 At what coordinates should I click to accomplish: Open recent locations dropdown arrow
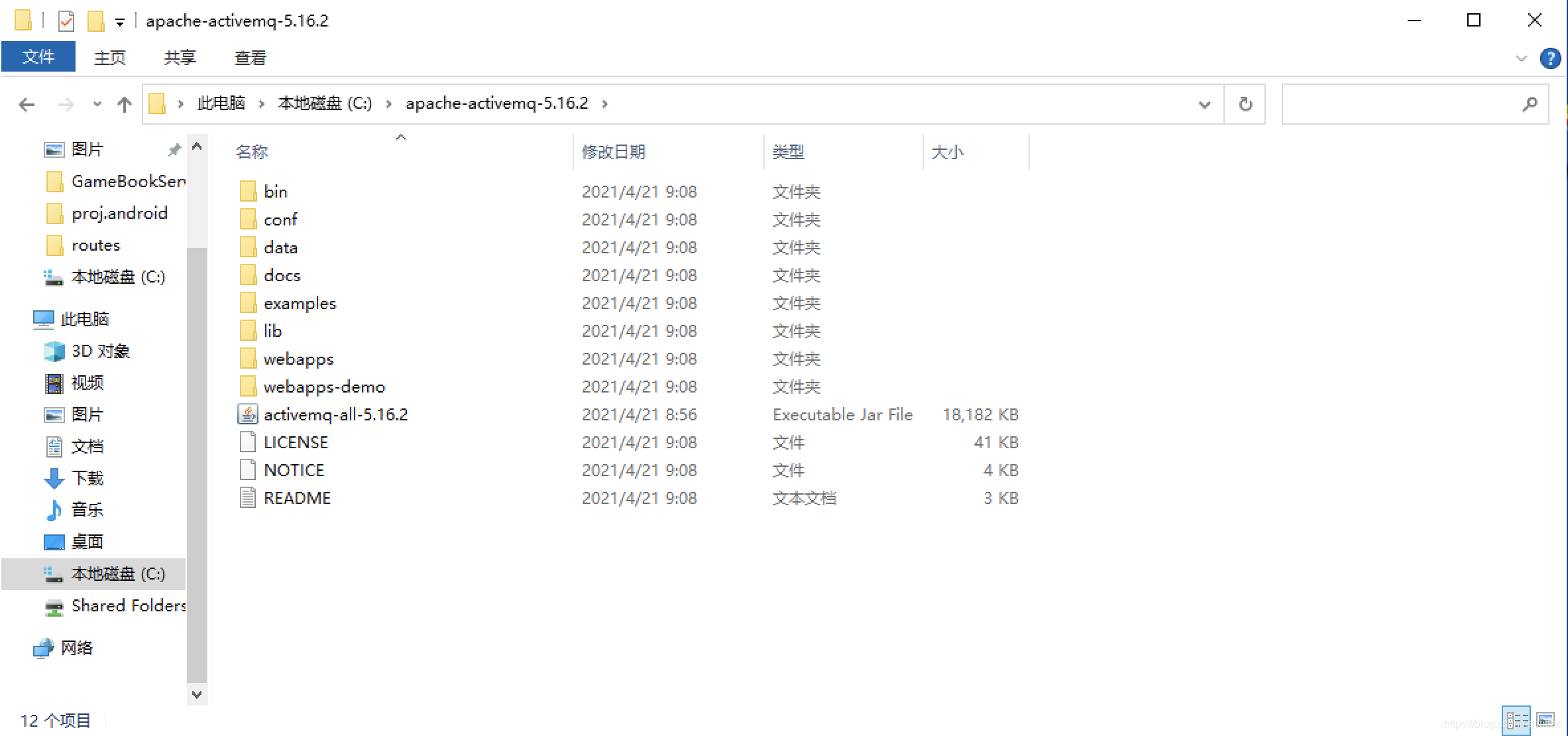point(97,104)
